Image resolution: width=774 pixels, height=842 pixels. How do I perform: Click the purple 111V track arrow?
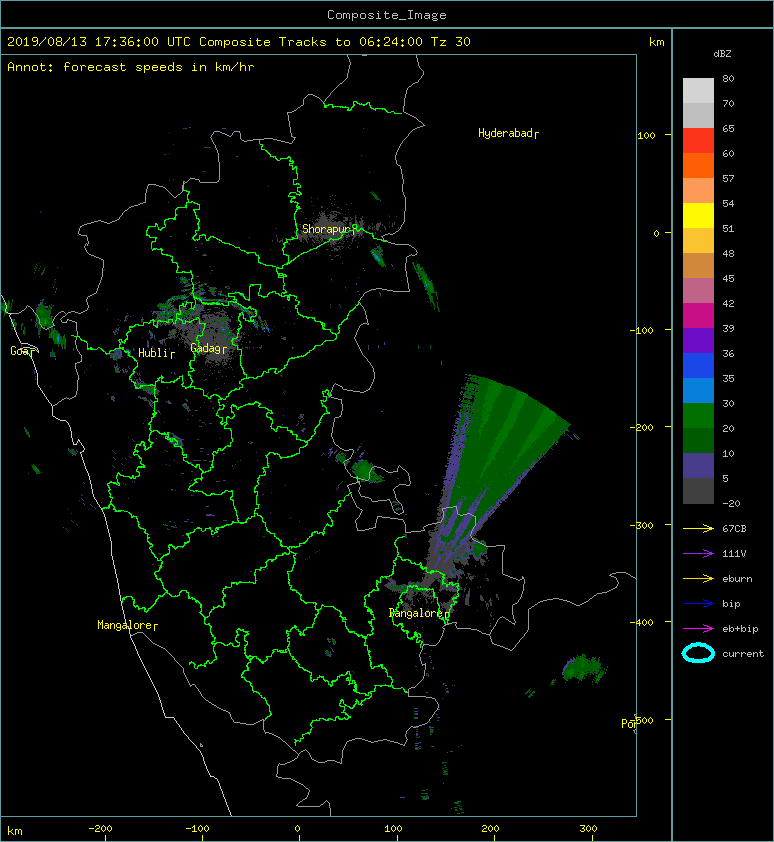(x=698, y=554)
